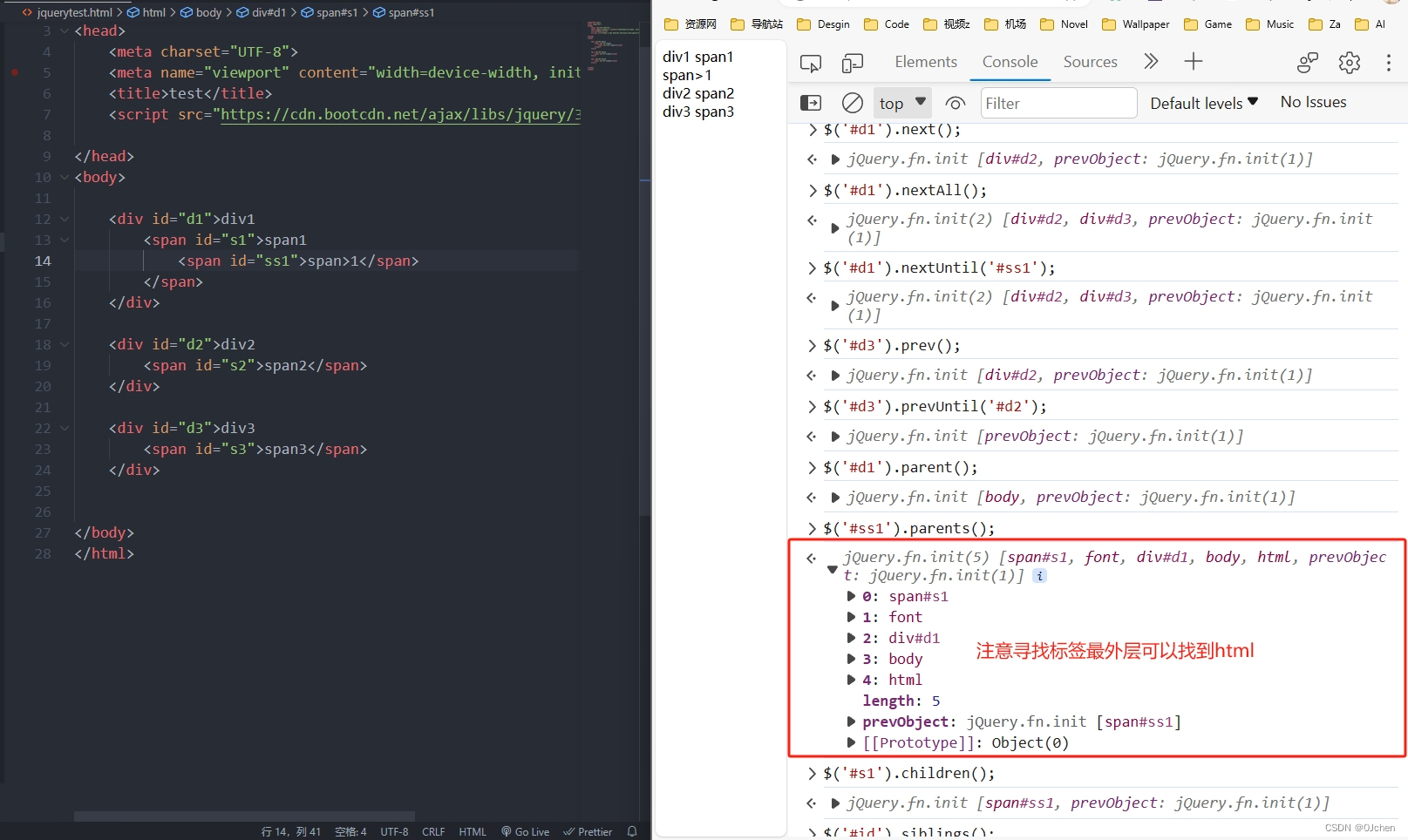Click the clear console icon
The width and height of the screenshot is (1408, 840).
[x=853, y=103]
